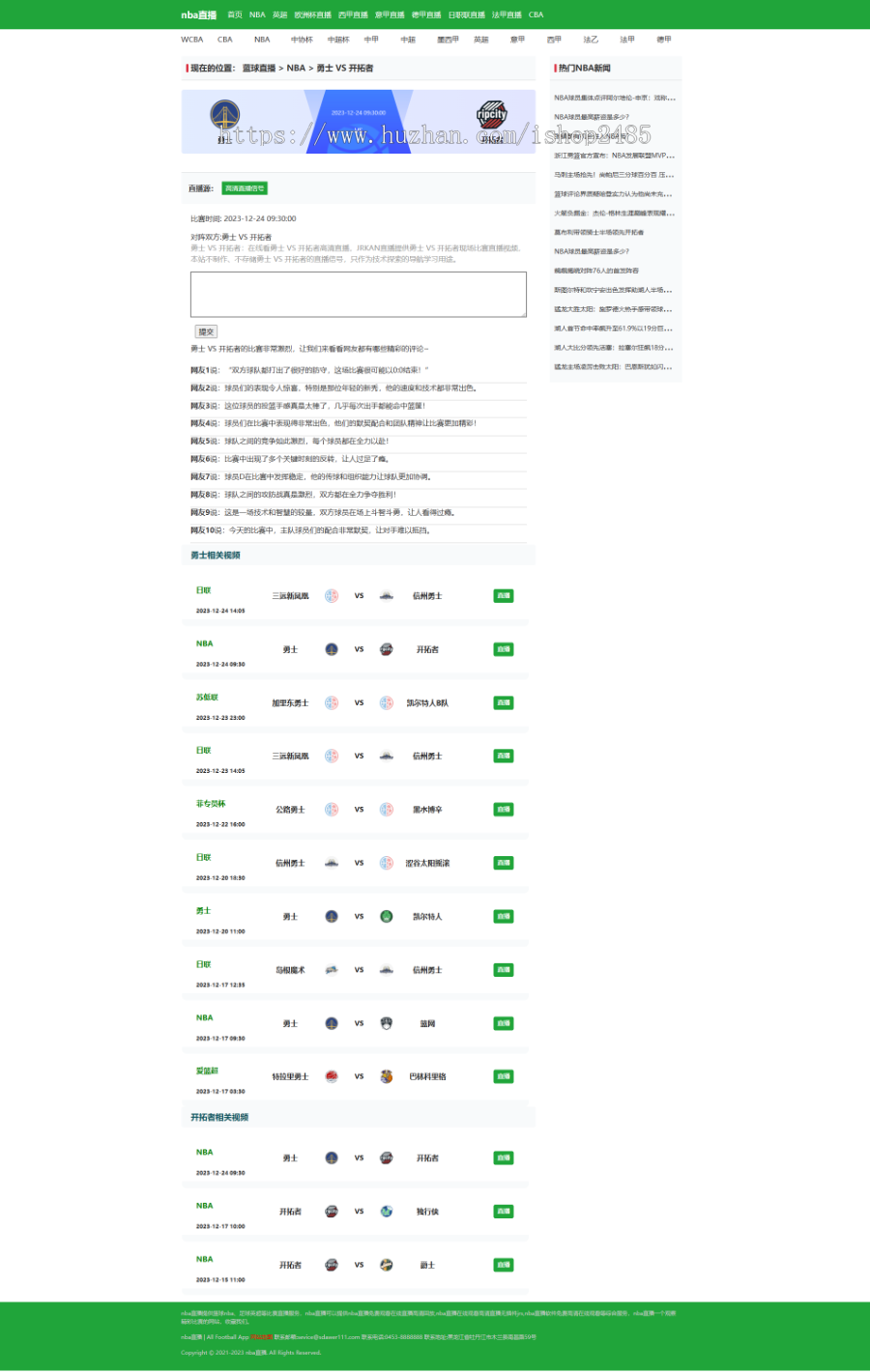Click Warriors logo in the 勇士 vs 篮网 row
This screenshot has height=1372, width=870.
(x=332, y=1023)
